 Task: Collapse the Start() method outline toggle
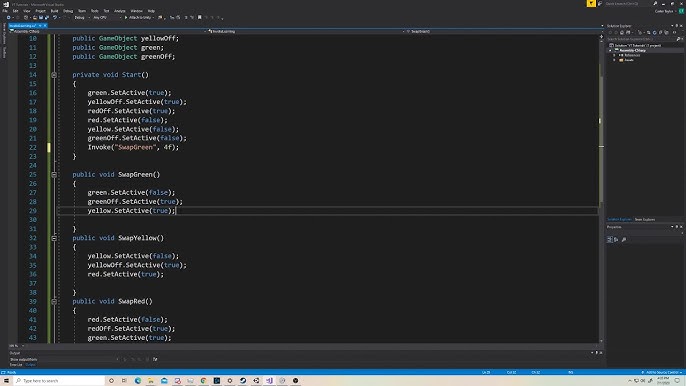pos(54,75)
